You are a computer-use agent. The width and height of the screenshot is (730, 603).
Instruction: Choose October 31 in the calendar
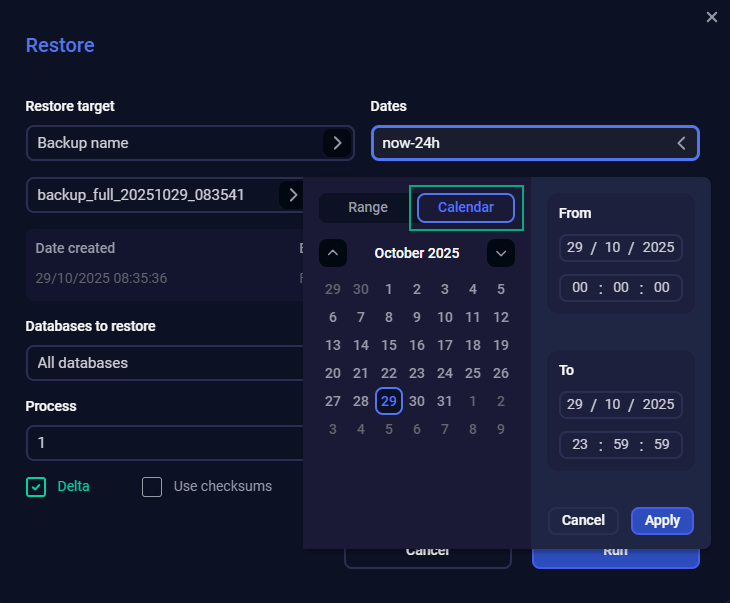(x=445, y=401)
